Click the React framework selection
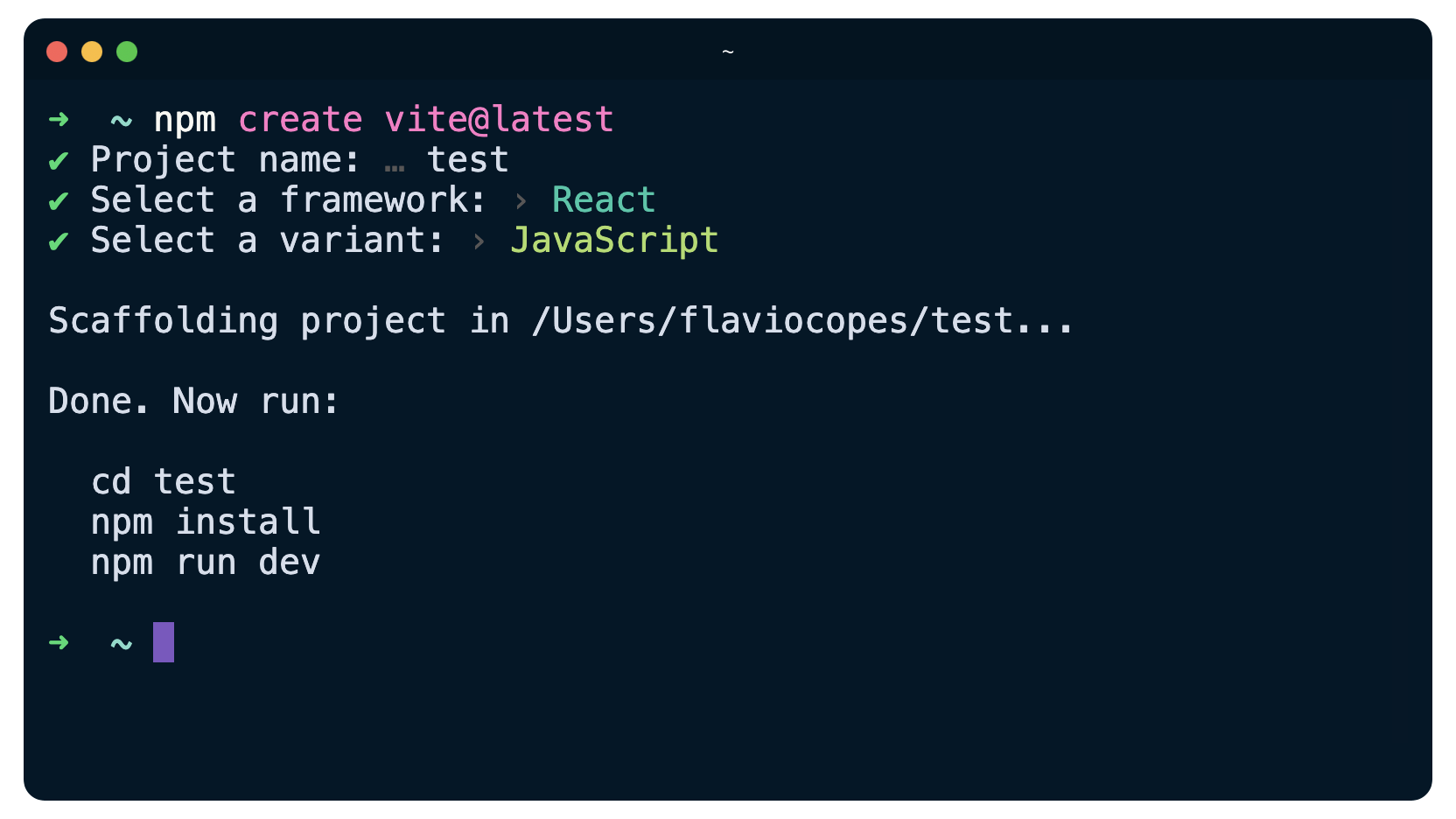Screen dimensions: 1456x819 pyautogui.click(x=604, y=200)
